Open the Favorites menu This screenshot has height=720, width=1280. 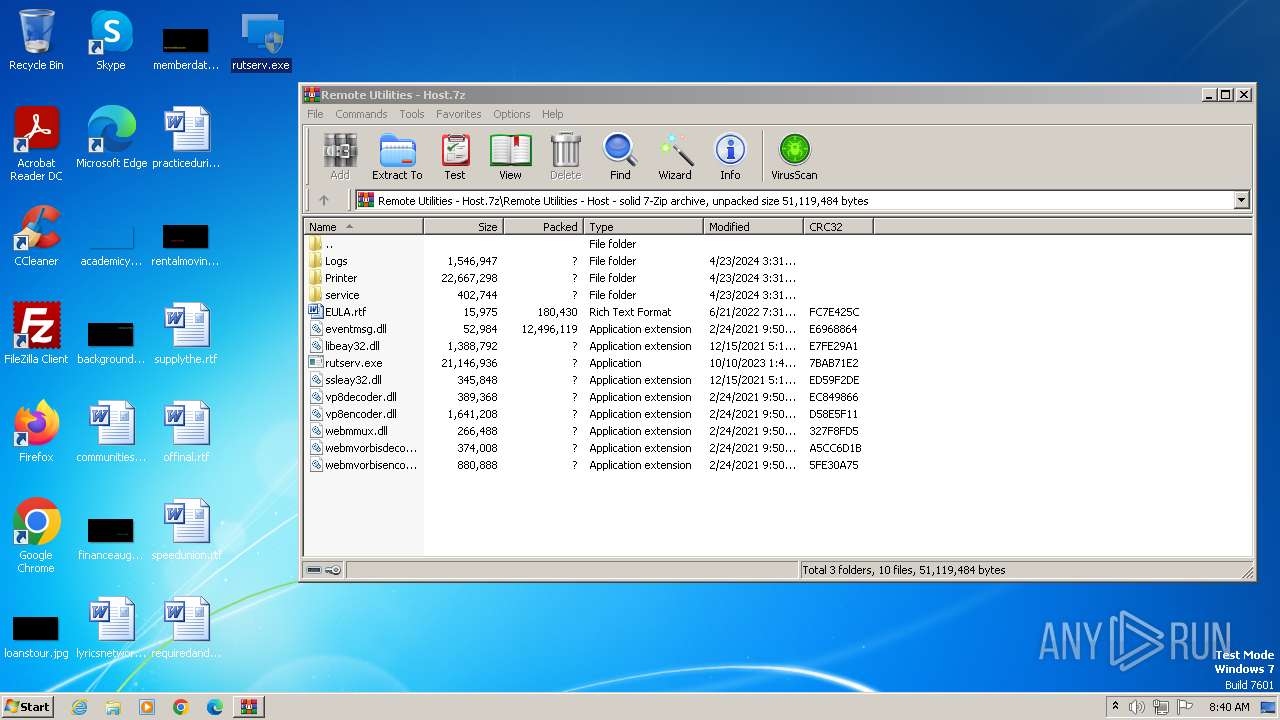click(459, 114)
